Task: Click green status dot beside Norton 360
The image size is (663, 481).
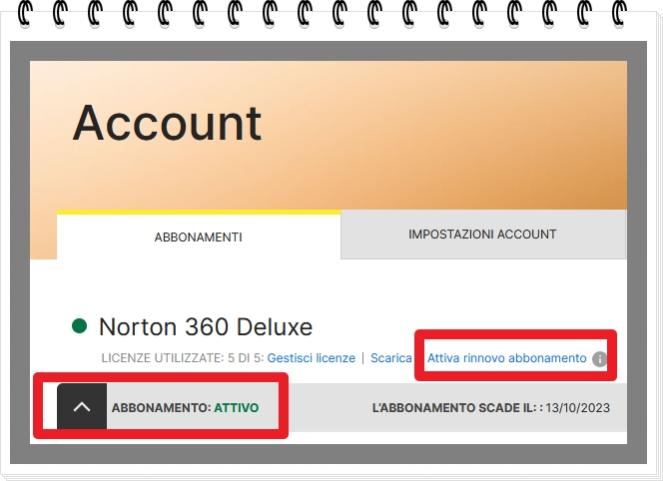Action: pos(79,326)
